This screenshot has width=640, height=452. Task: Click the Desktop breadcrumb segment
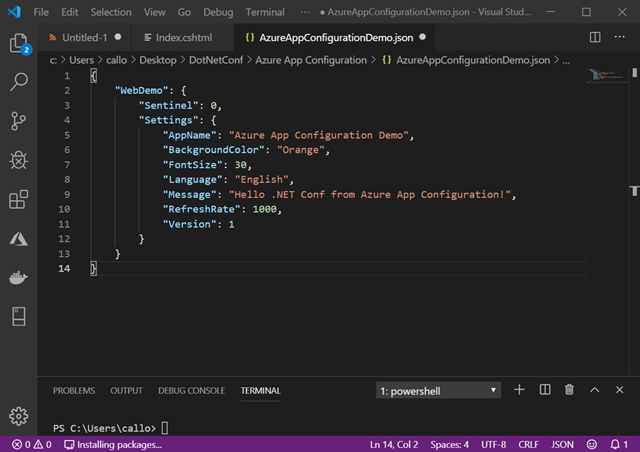pos(158,60)
